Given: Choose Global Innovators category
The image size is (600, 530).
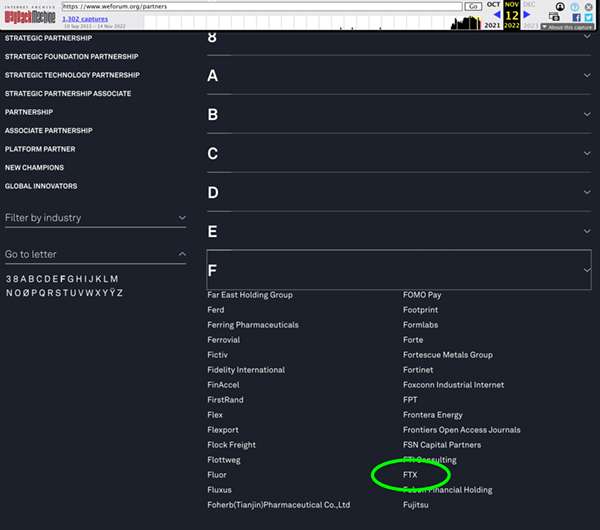Looking at the screenshot, I should pyautogui.click(x=41, y=186).
